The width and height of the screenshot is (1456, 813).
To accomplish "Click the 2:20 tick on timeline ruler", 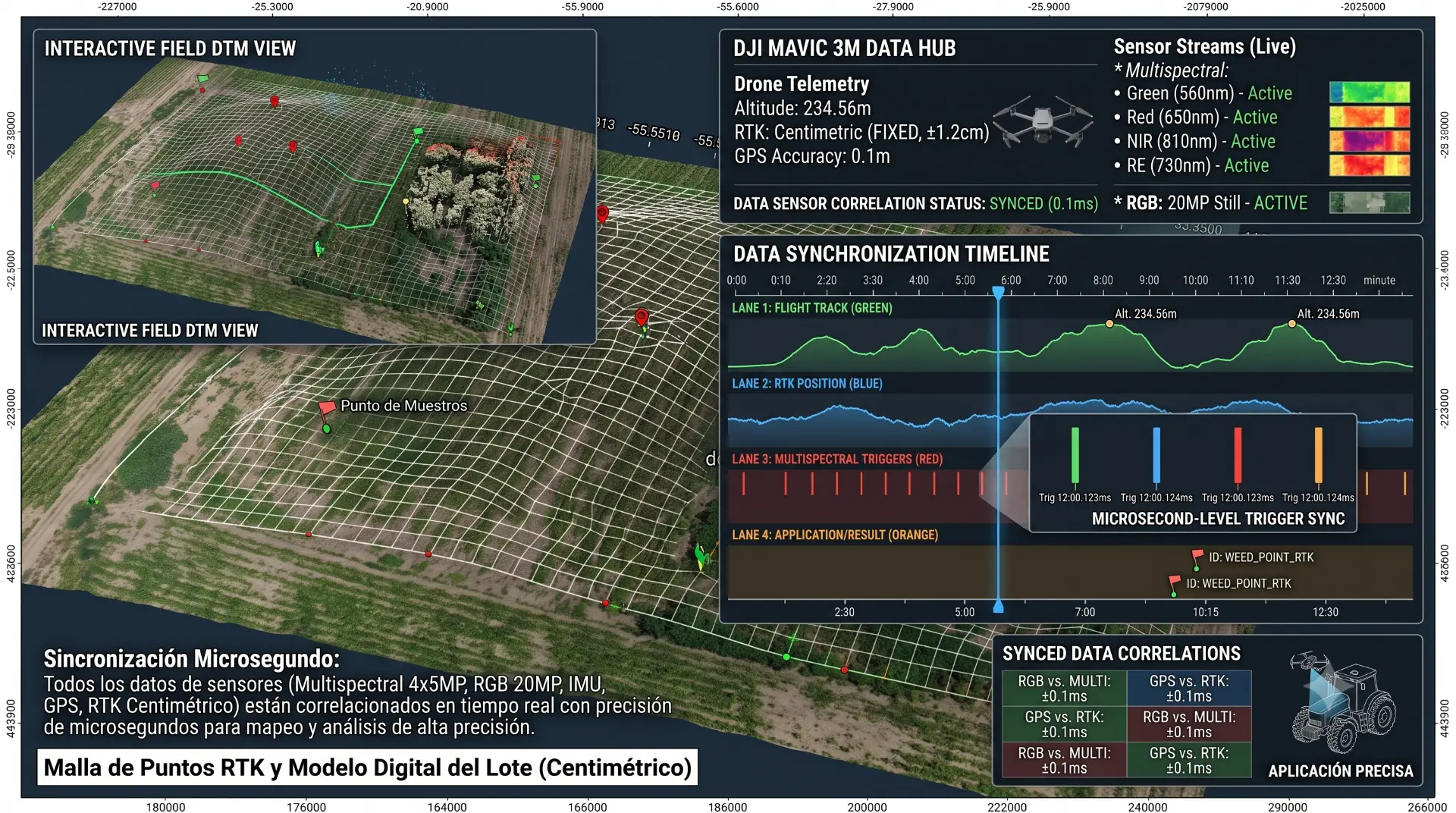I will [827, 281].
